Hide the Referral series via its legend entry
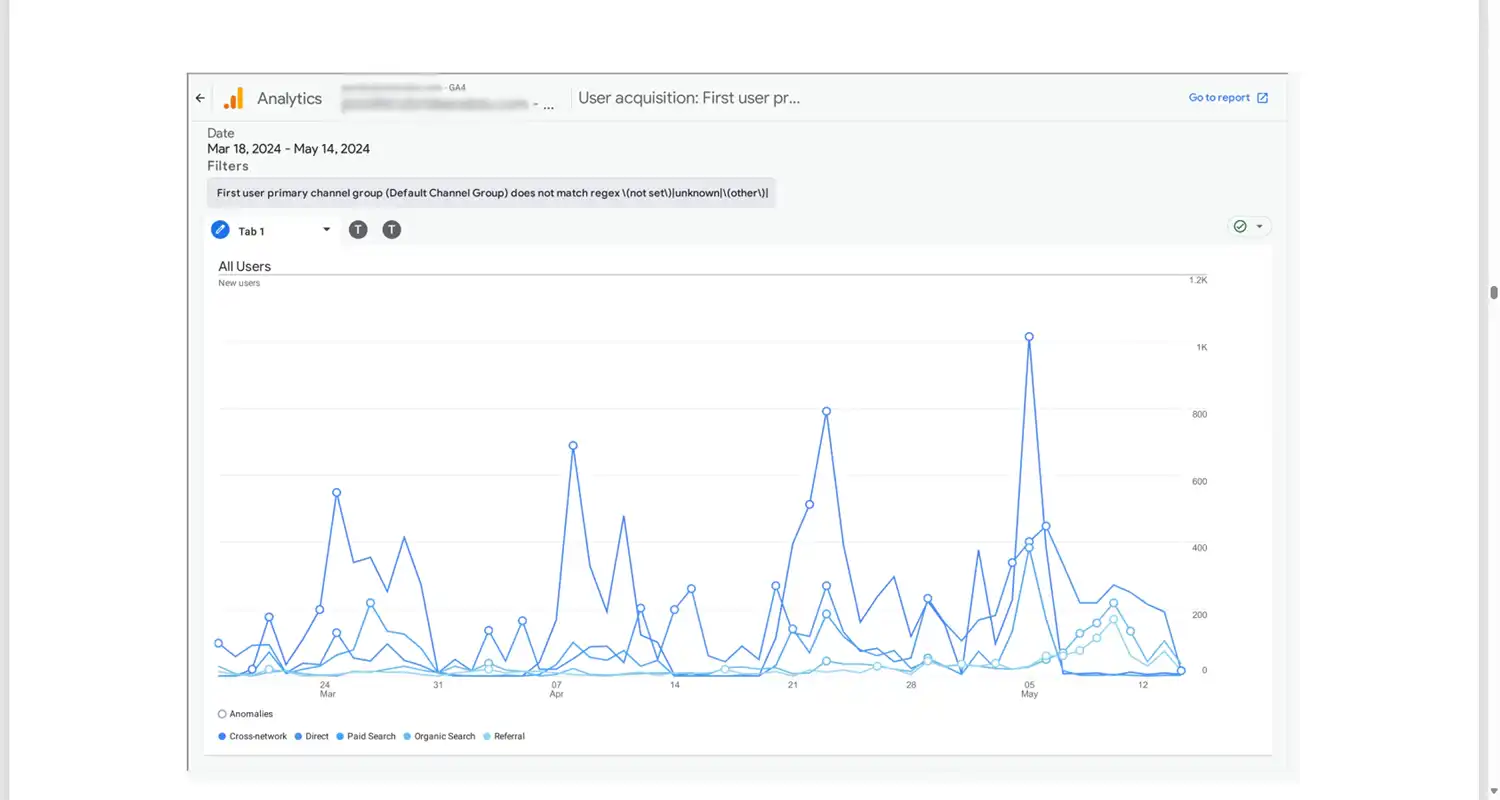 pyautogui.click(x=505, y=736)
